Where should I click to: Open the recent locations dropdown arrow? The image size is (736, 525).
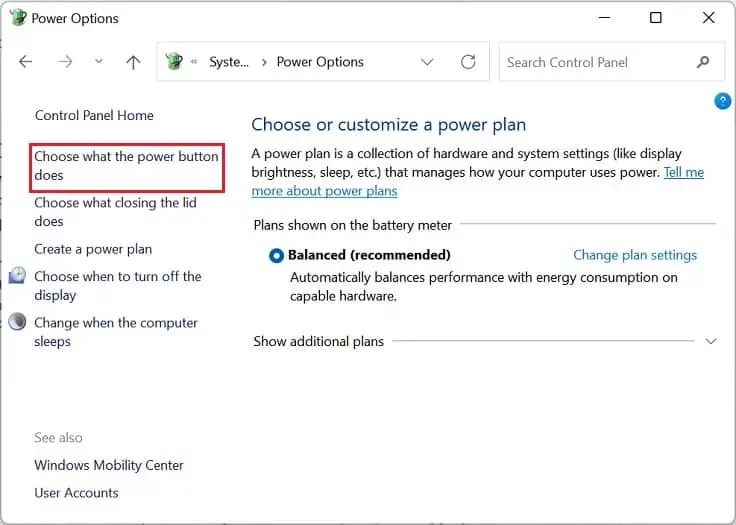click(x=98, y=62)
